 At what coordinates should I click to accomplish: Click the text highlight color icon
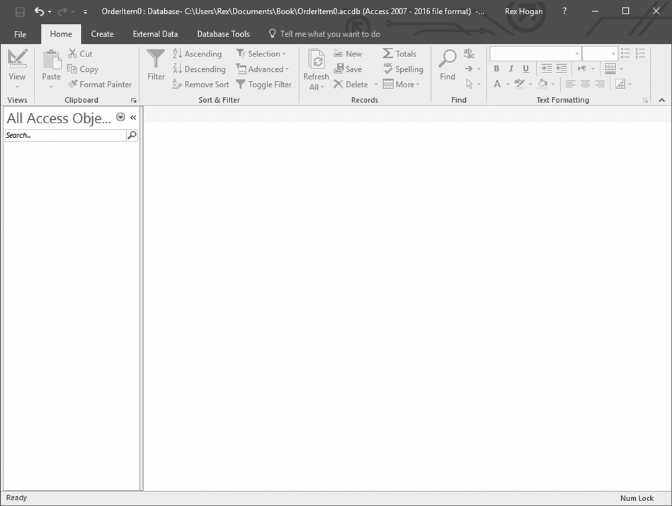519,84
